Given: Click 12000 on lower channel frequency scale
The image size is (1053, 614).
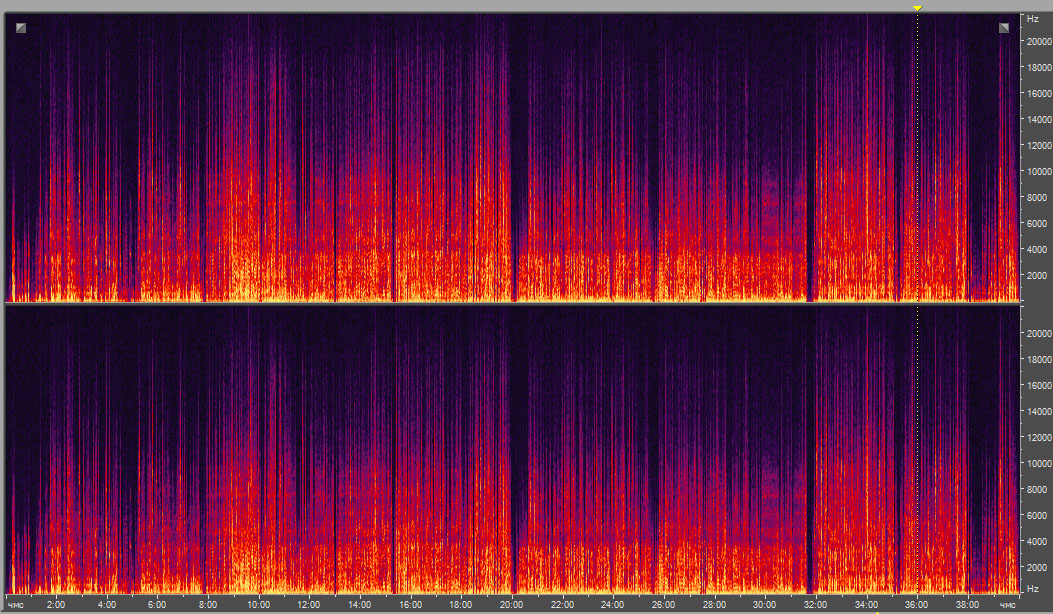Looking at the screenshot, I should (x=1034, y=437).
